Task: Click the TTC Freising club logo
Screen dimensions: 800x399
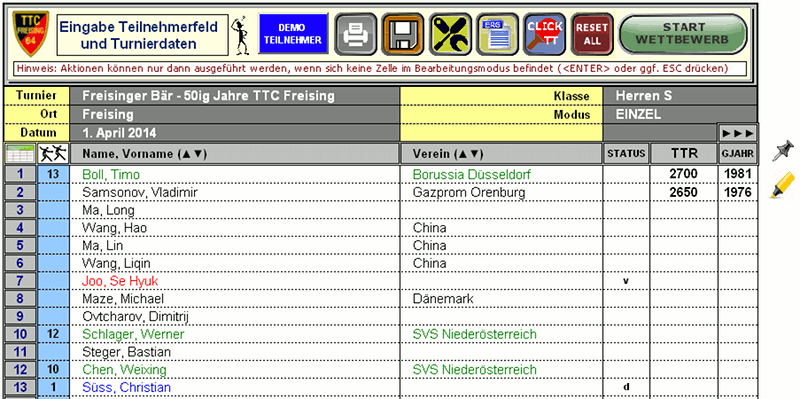Action: [30, 34]
